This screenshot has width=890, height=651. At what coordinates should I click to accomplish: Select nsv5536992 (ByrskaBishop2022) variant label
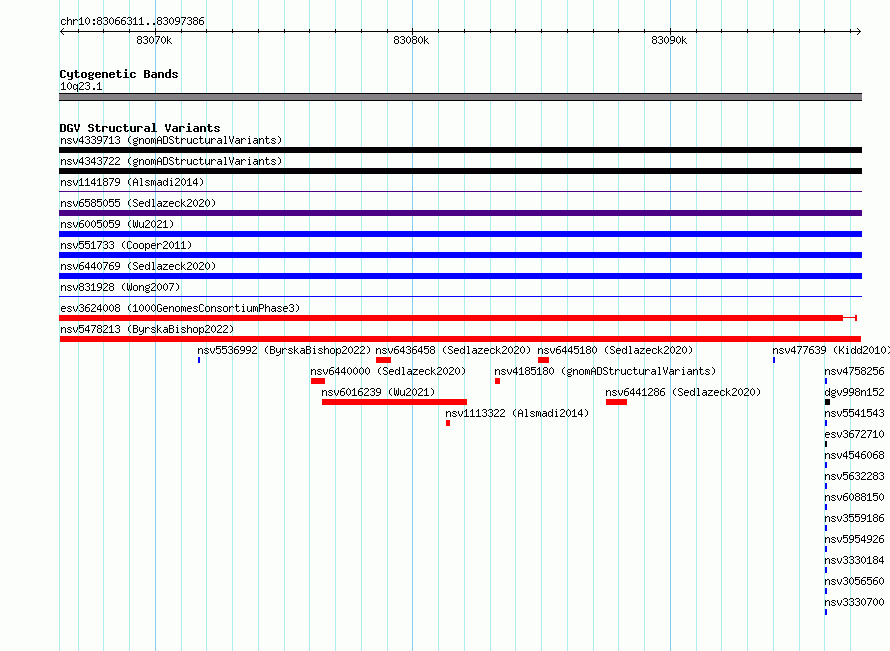(284, 350)
